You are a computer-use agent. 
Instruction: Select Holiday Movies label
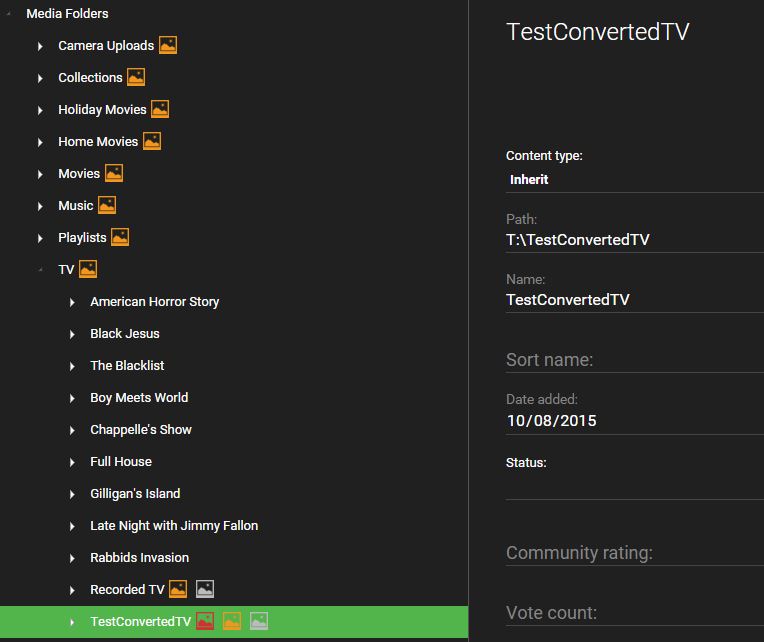tap(102, 109)
